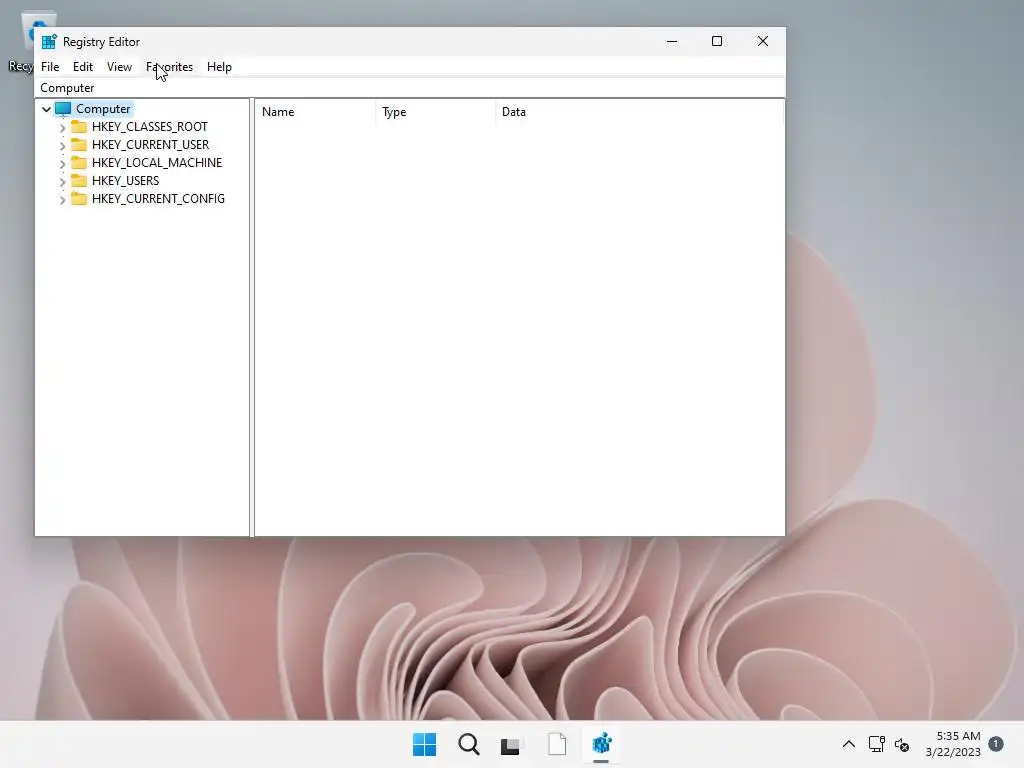Open the clock and date panel
Screen dimensions: 1024x768
point(953,744)
